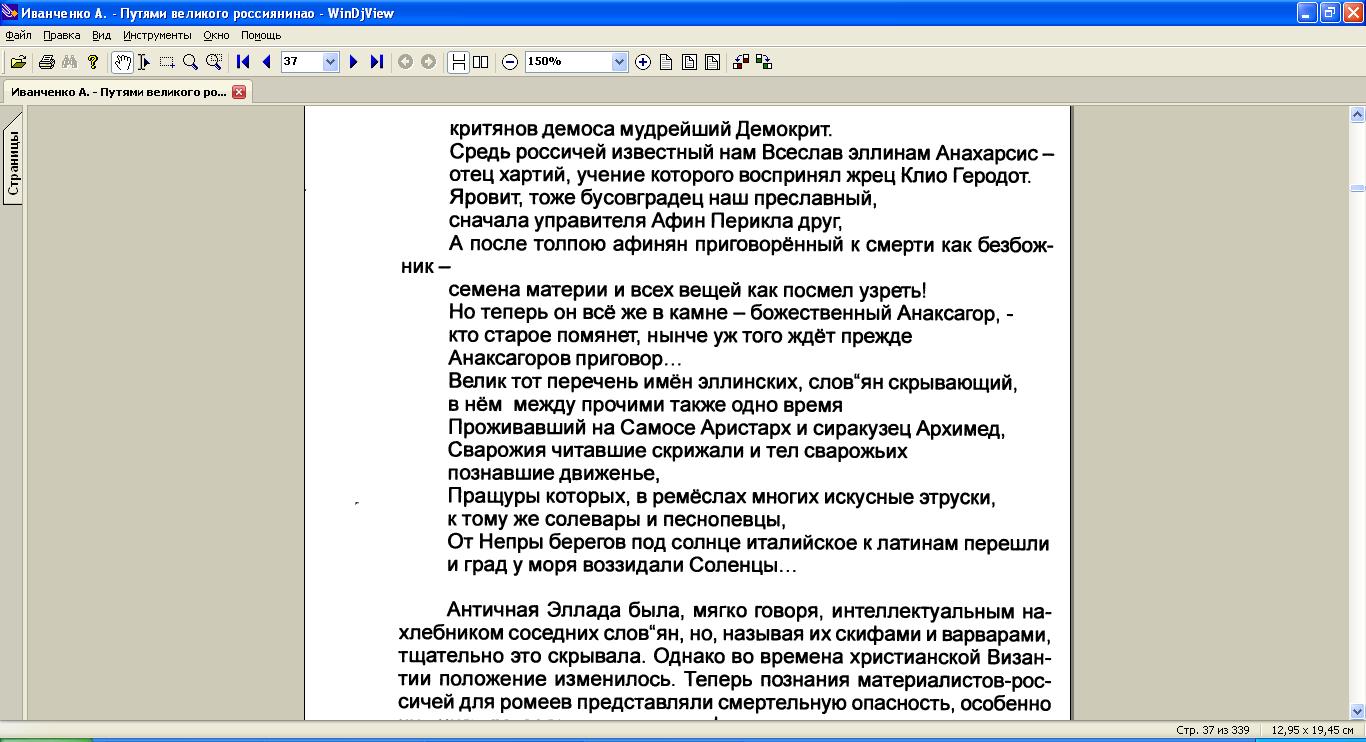
Task: Toggle facing pages layout mode
Action: 481,62
